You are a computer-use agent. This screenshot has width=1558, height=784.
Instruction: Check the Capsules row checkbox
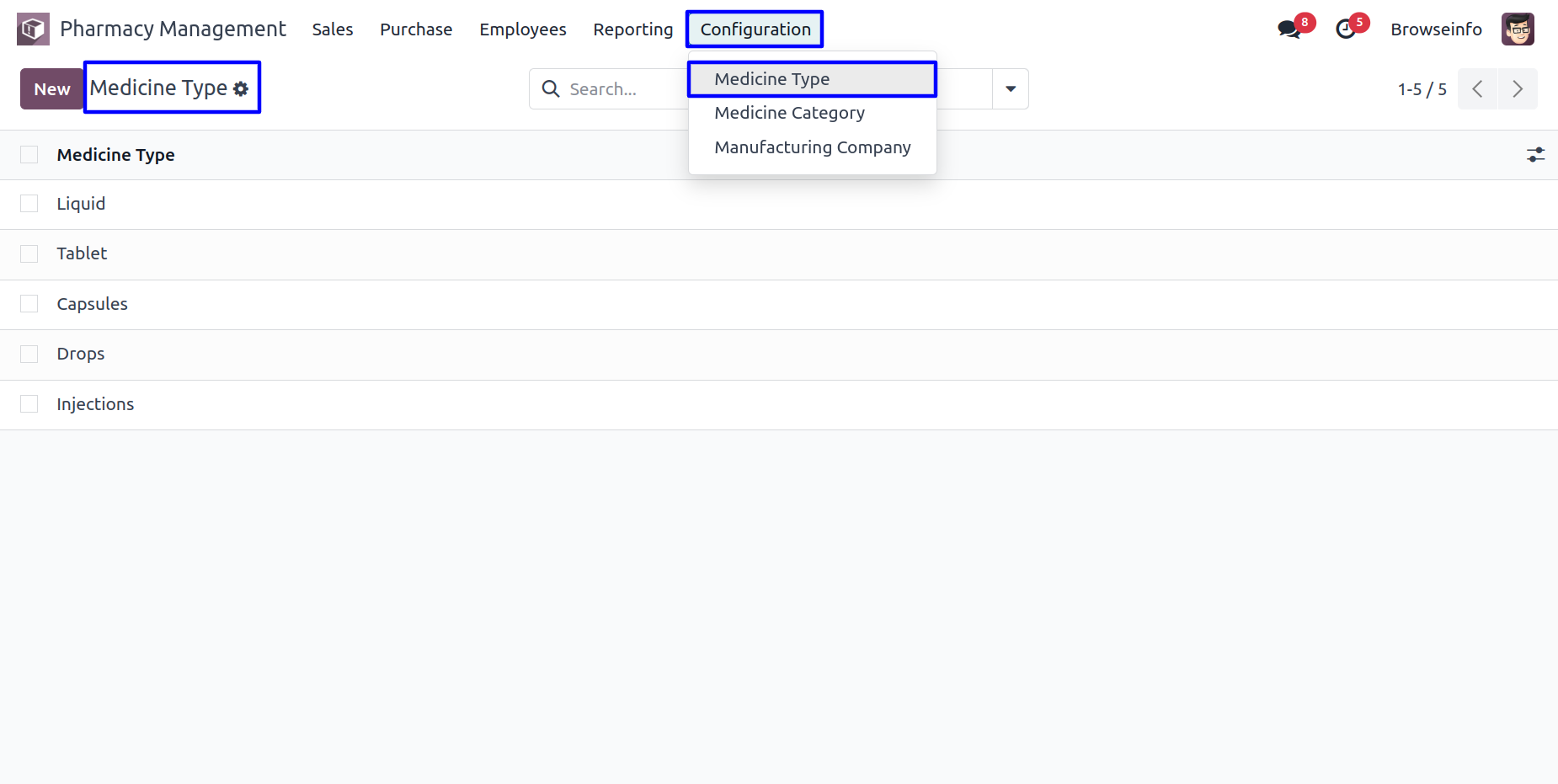[29, 304]
